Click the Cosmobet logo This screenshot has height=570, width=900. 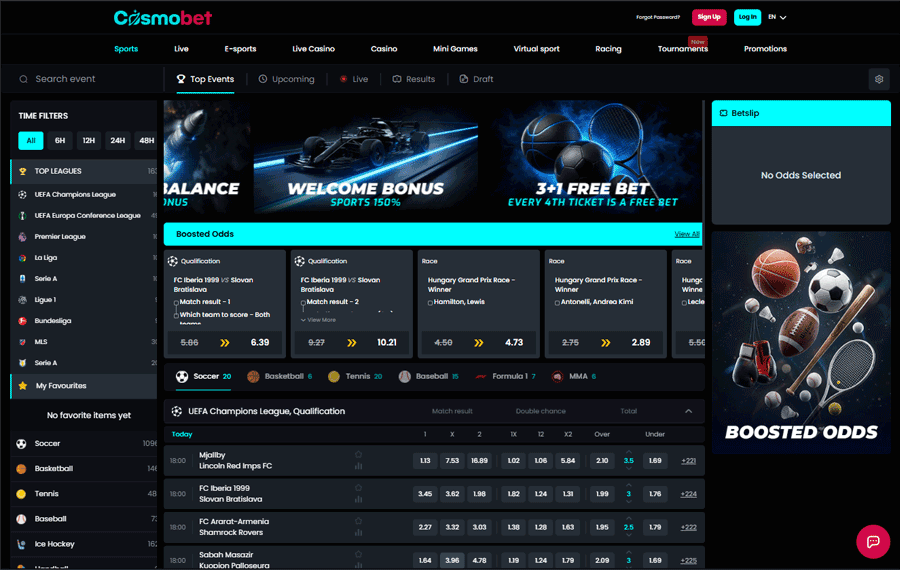click(163, 18)
